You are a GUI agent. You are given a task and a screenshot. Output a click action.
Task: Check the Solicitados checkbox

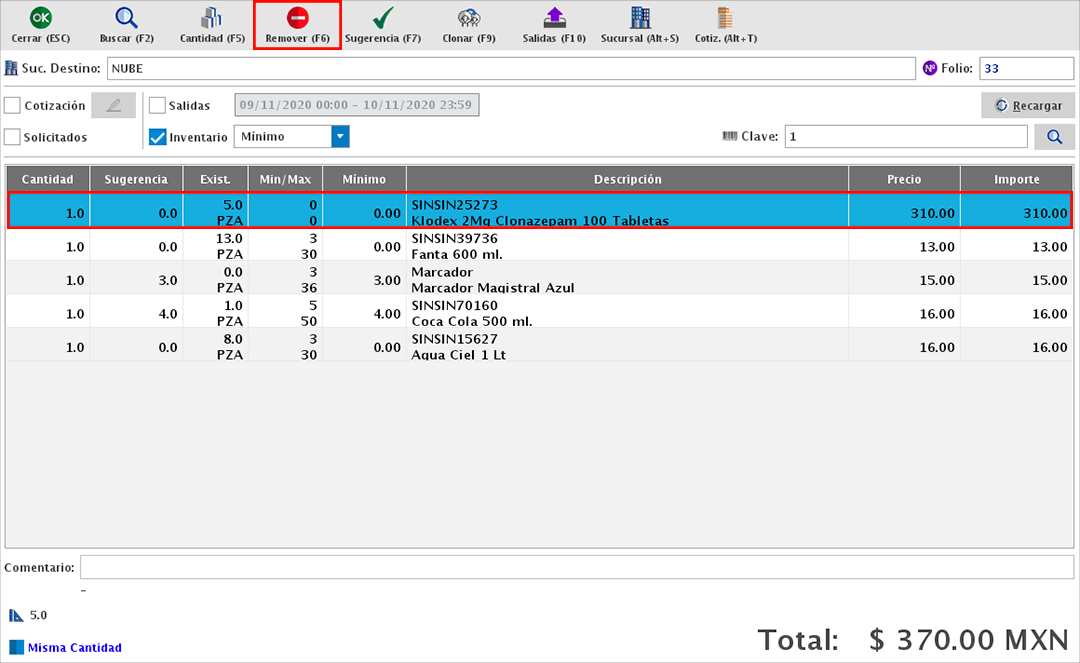pyautogui.click(x=13, y=137)
